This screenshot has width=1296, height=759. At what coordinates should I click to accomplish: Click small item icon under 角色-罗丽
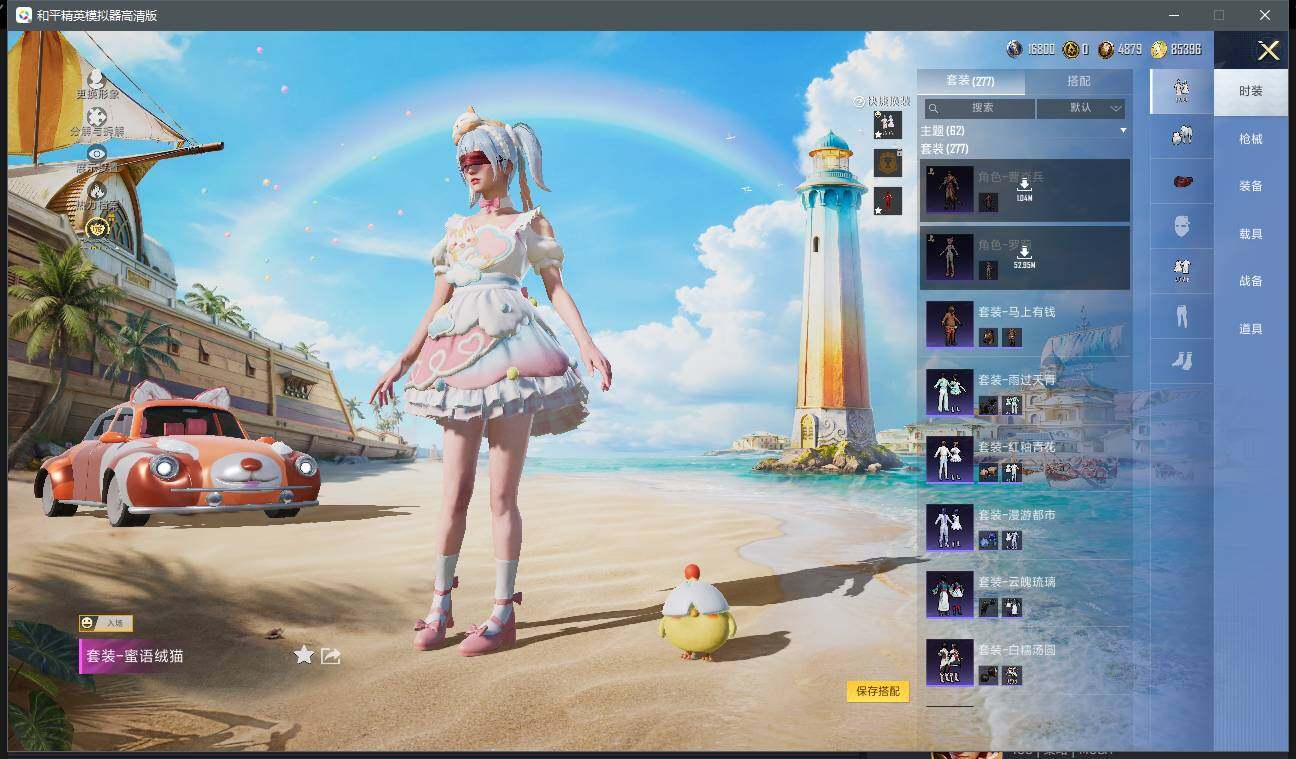[988, 270]
